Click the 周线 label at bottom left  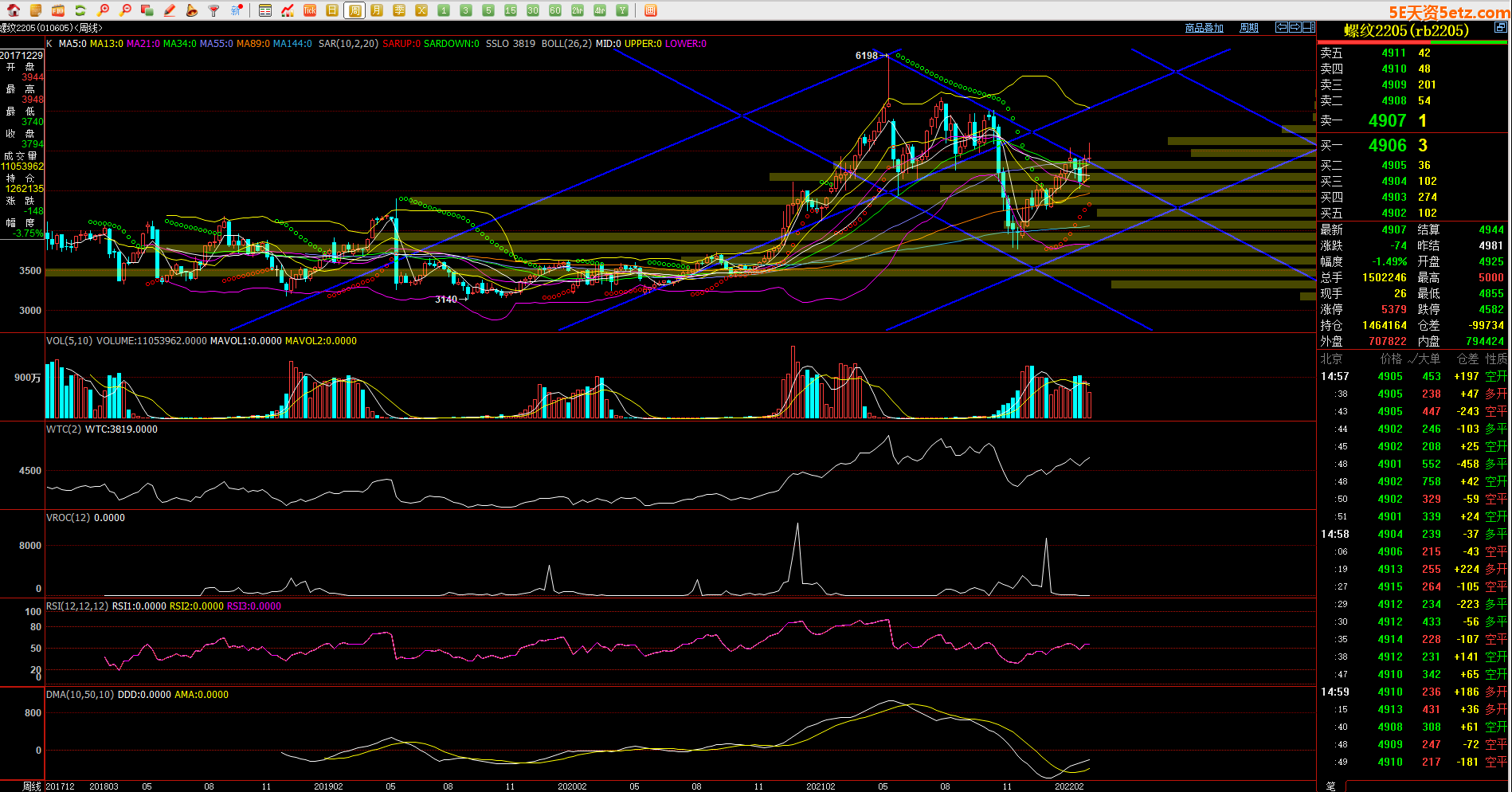pyautogui.click(x=32, y=786)
